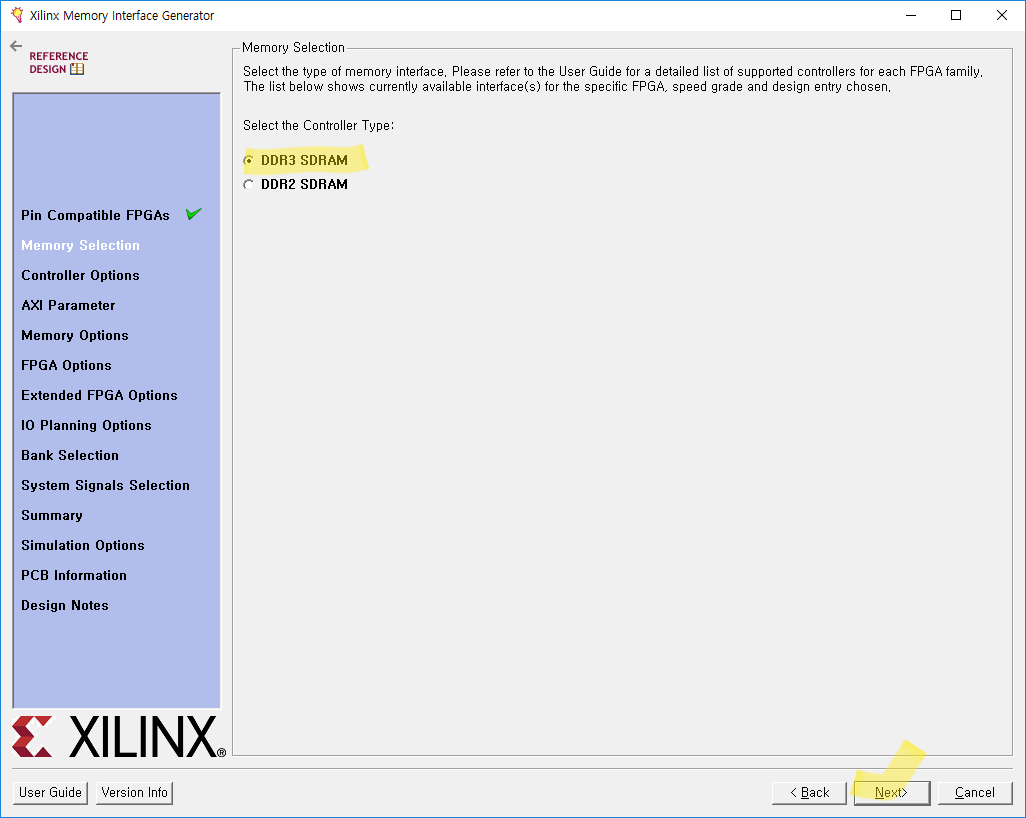Click the Xilinx logo
Screen dimensions: 1026x818
coord(119,737)
